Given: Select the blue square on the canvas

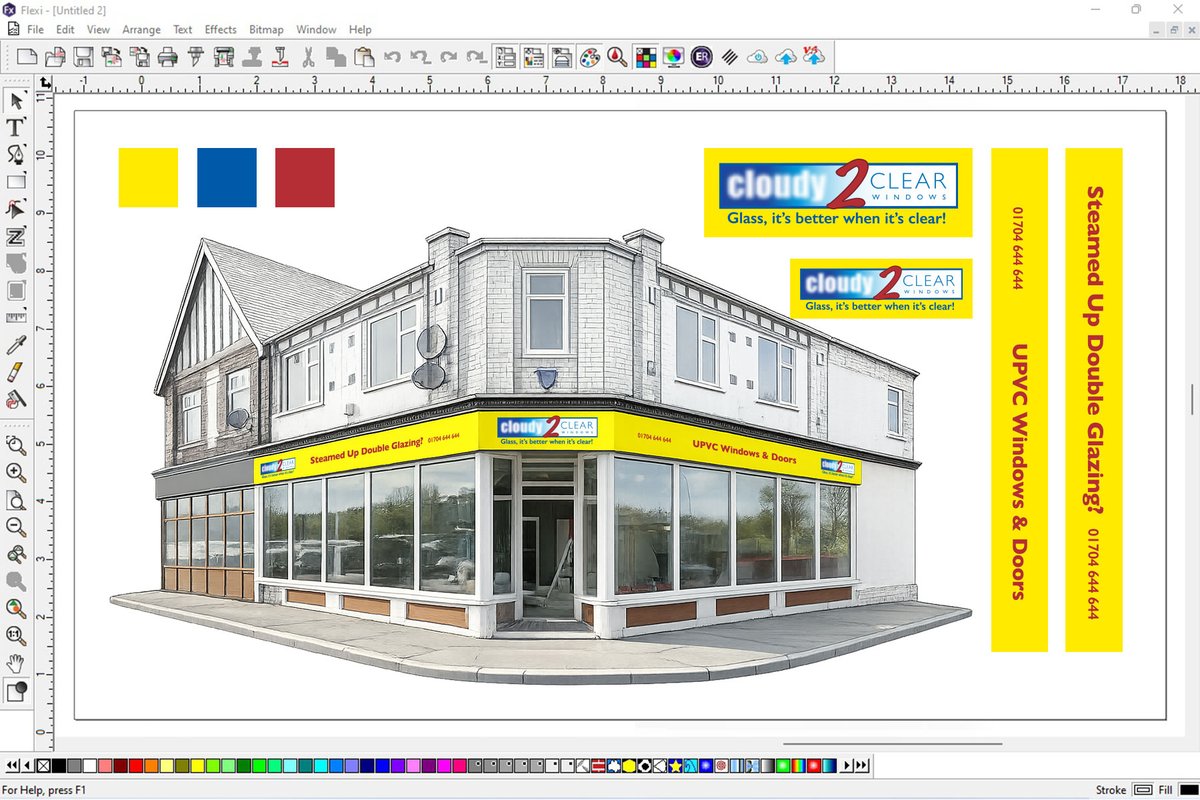Looking at the screenshot, I should tap(227, 178).
